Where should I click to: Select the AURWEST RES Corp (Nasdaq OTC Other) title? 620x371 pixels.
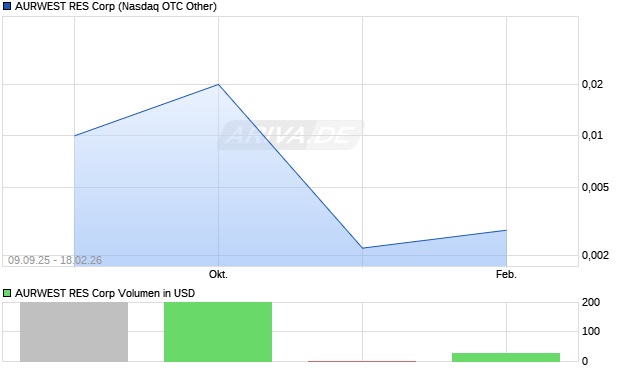point(116,6)
